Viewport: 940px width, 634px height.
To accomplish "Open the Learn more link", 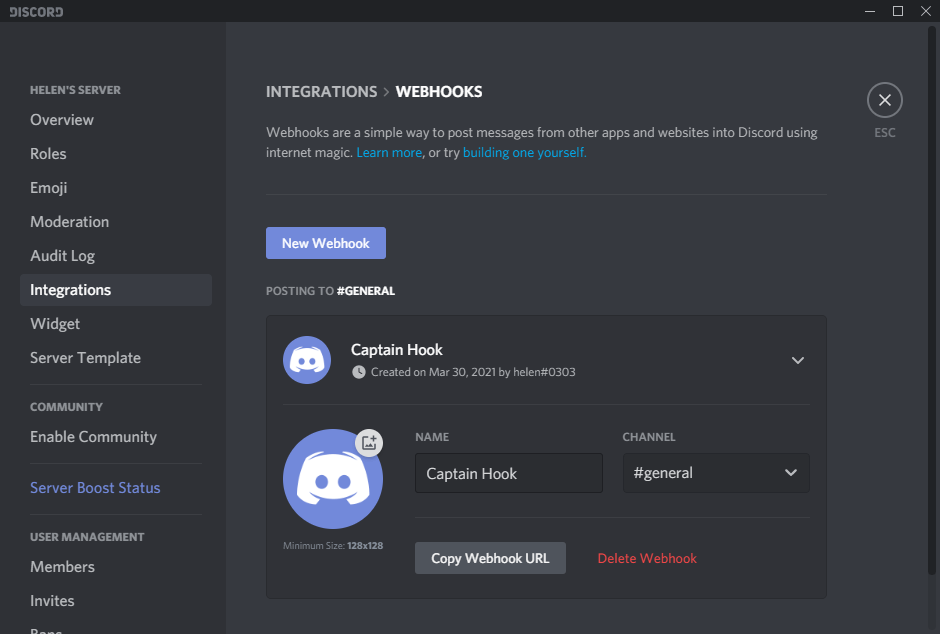I will 389,153.
